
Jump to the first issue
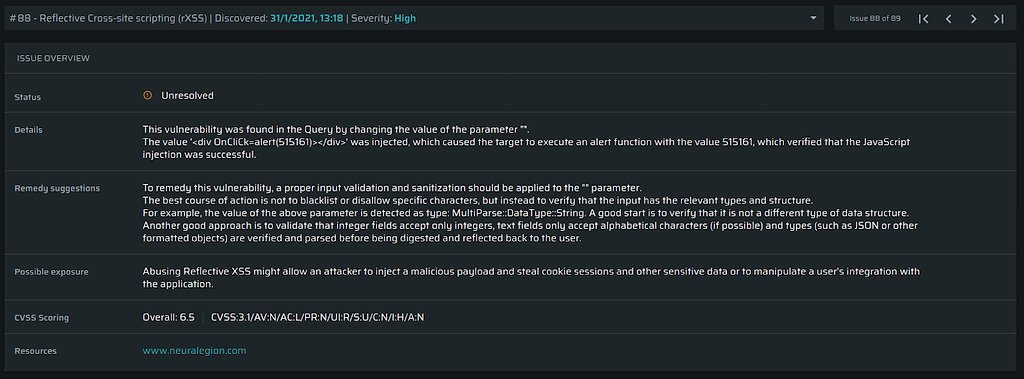pyautogui.click(x=923, y=19)
